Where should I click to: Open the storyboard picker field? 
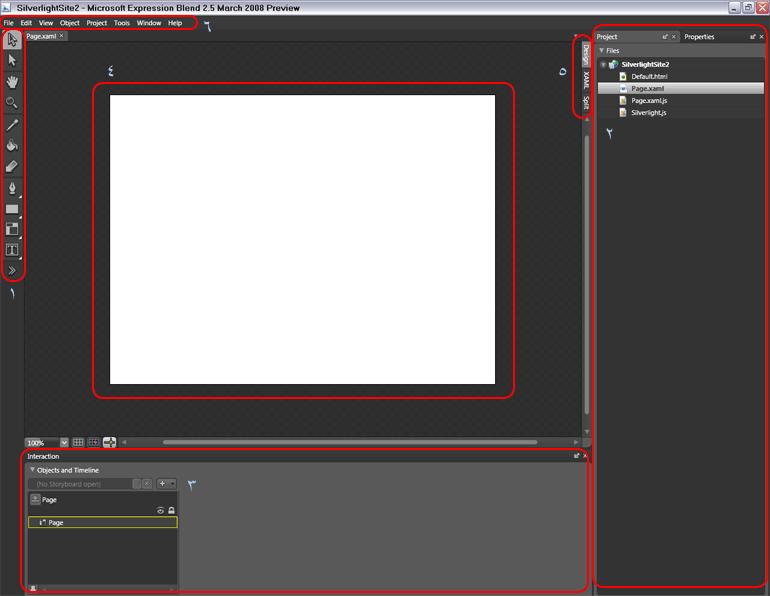click(x=80, y=484)
